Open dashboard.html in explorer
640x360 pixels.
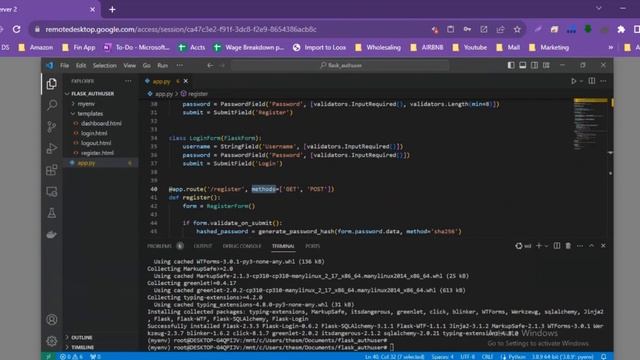(x=101, y=123)
